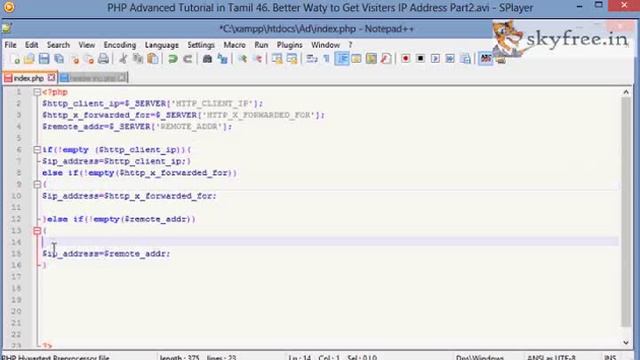Click the Copy toolbar icon

coord(138,59)
